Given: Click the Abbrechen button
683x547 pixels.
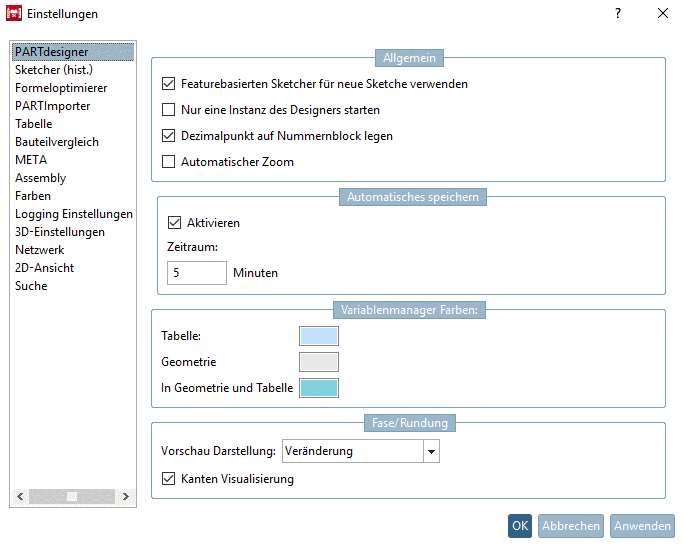Looking at the screenshot, I should [x=570, y=526].
